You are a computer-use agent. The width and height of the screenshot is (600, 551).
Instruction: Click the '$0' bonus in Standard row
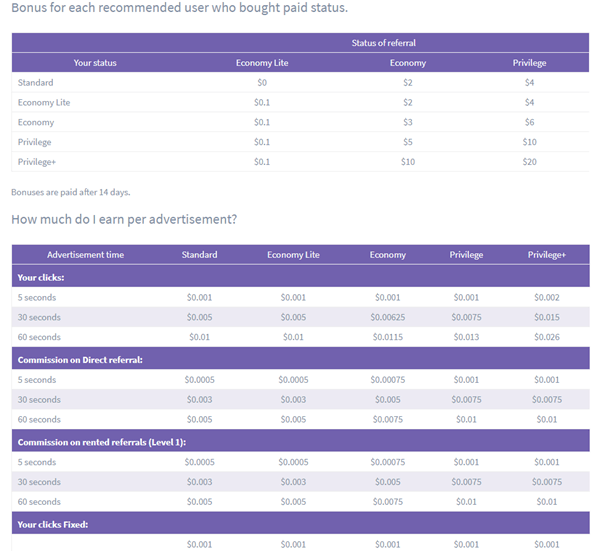pyautogui.click(x=262, y=83)
